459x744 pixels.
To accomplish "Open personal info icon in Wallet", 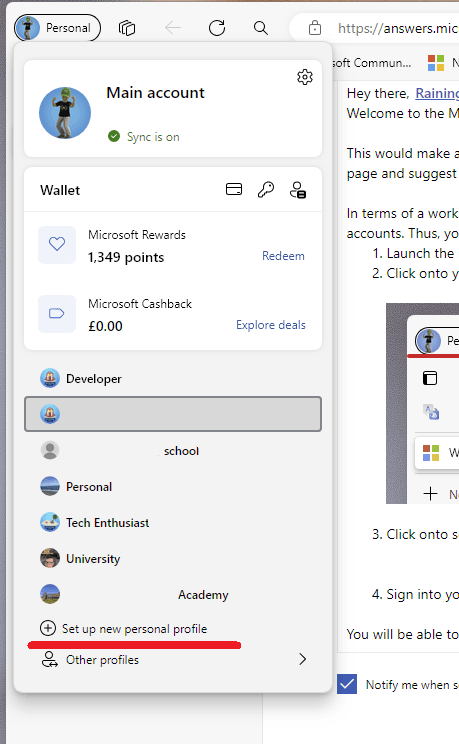I will pos(298,190).
